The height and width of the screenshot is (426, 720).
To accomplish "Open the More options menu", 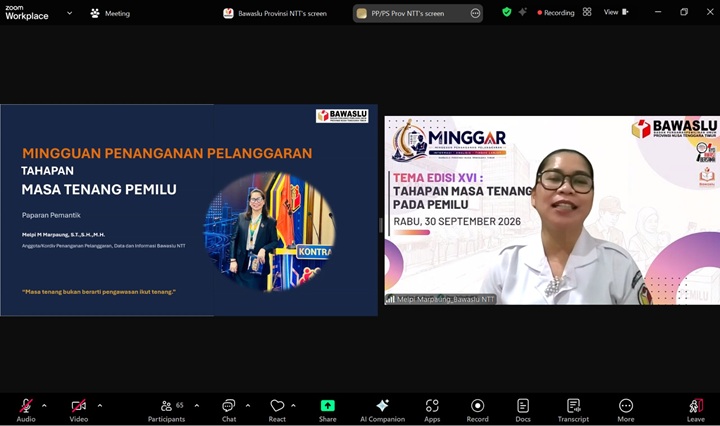I will [626, 410].
